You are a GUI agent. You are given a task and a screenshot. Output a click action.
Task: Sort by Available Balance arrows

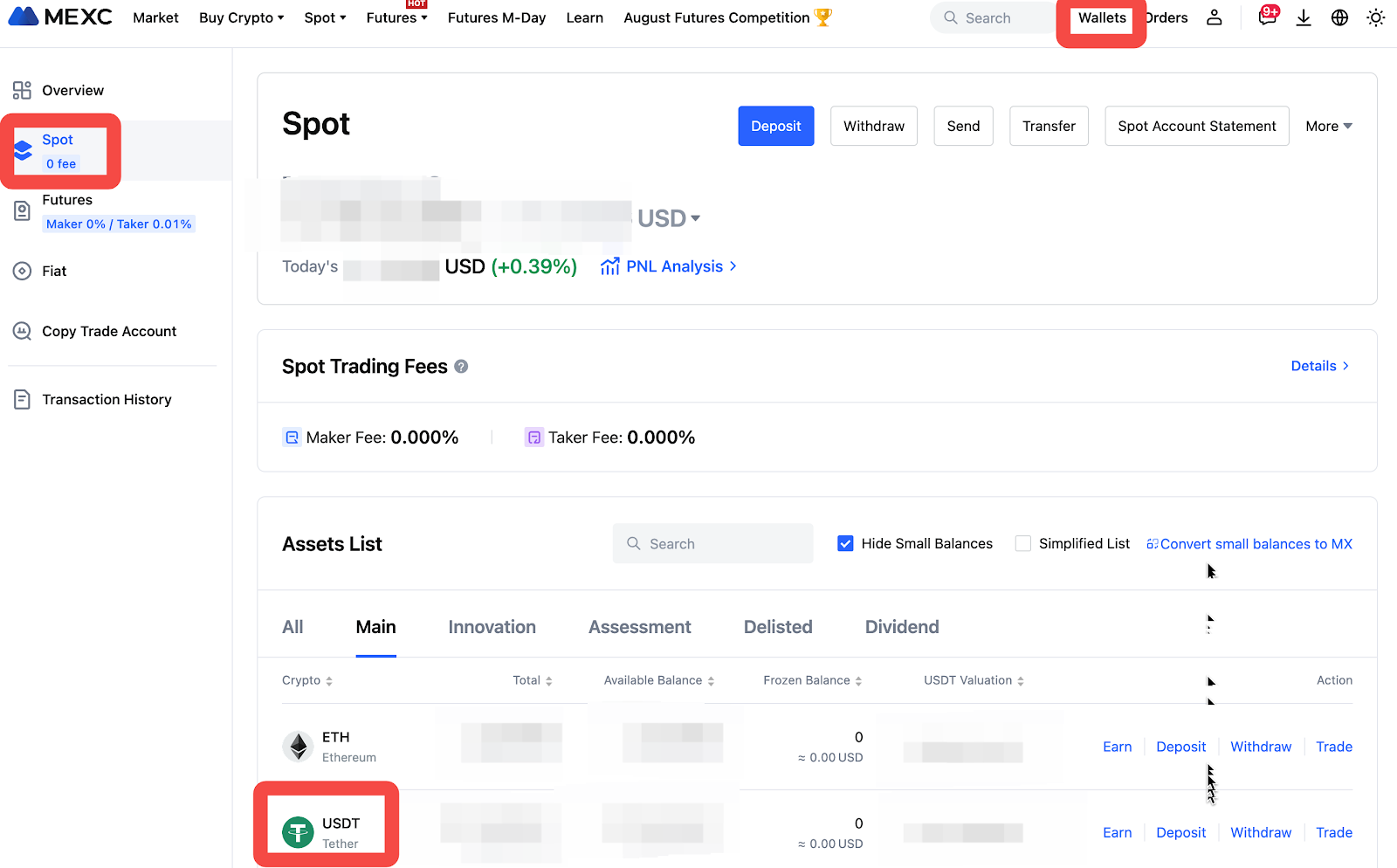pos(711,681)
